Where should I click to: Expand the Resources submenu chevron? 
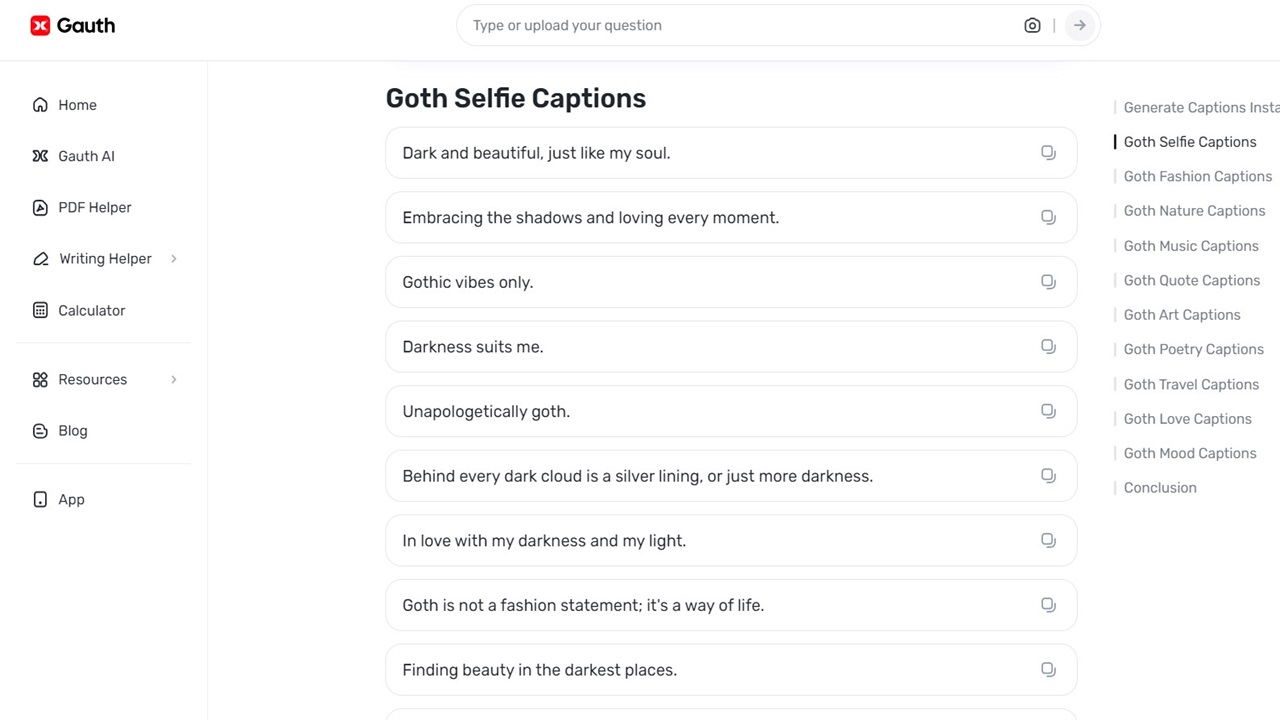click(x=174, y=380)
